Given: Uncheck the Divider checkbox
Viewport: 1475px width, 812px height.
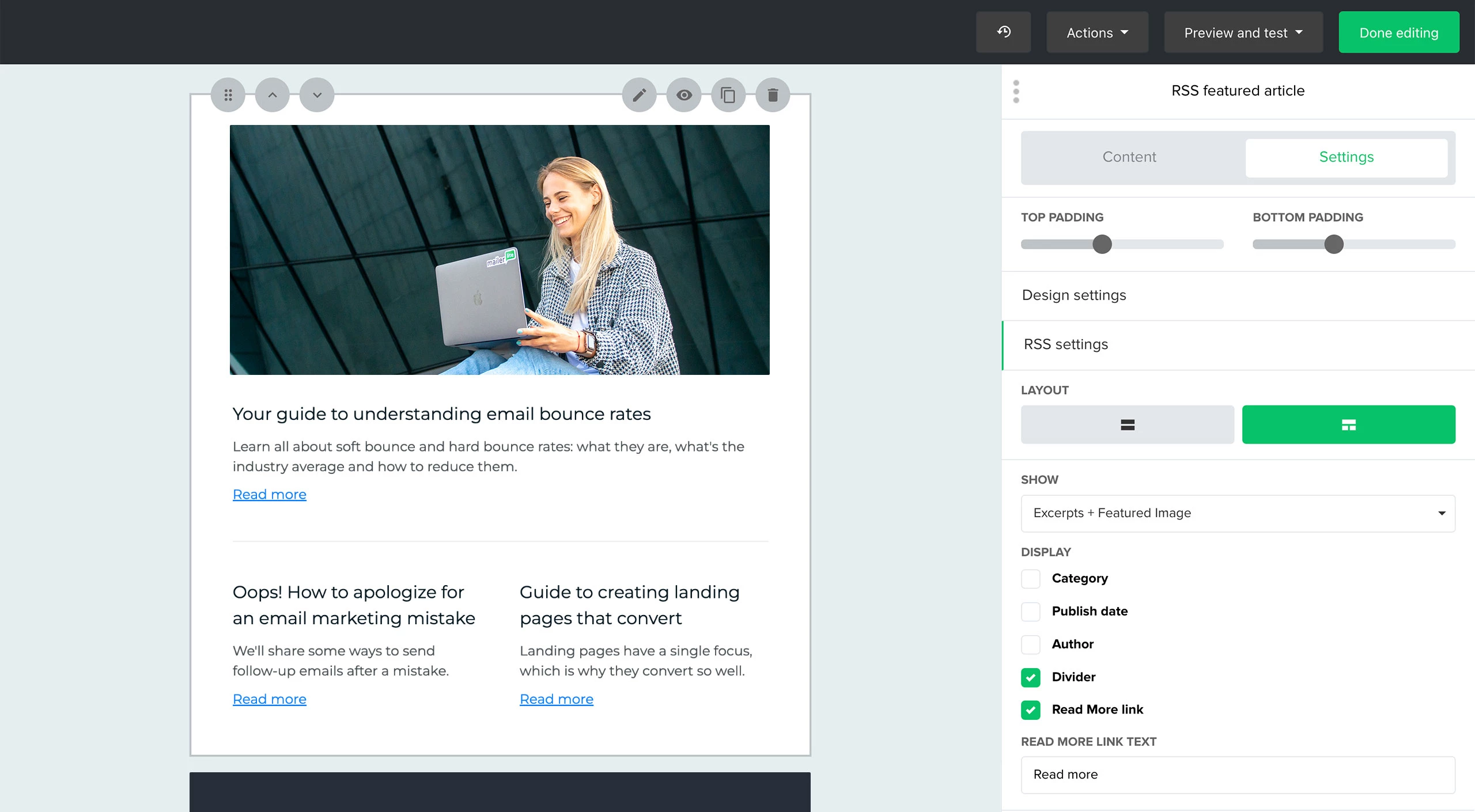Looking at the screenshot, I should pos(1031,677).
